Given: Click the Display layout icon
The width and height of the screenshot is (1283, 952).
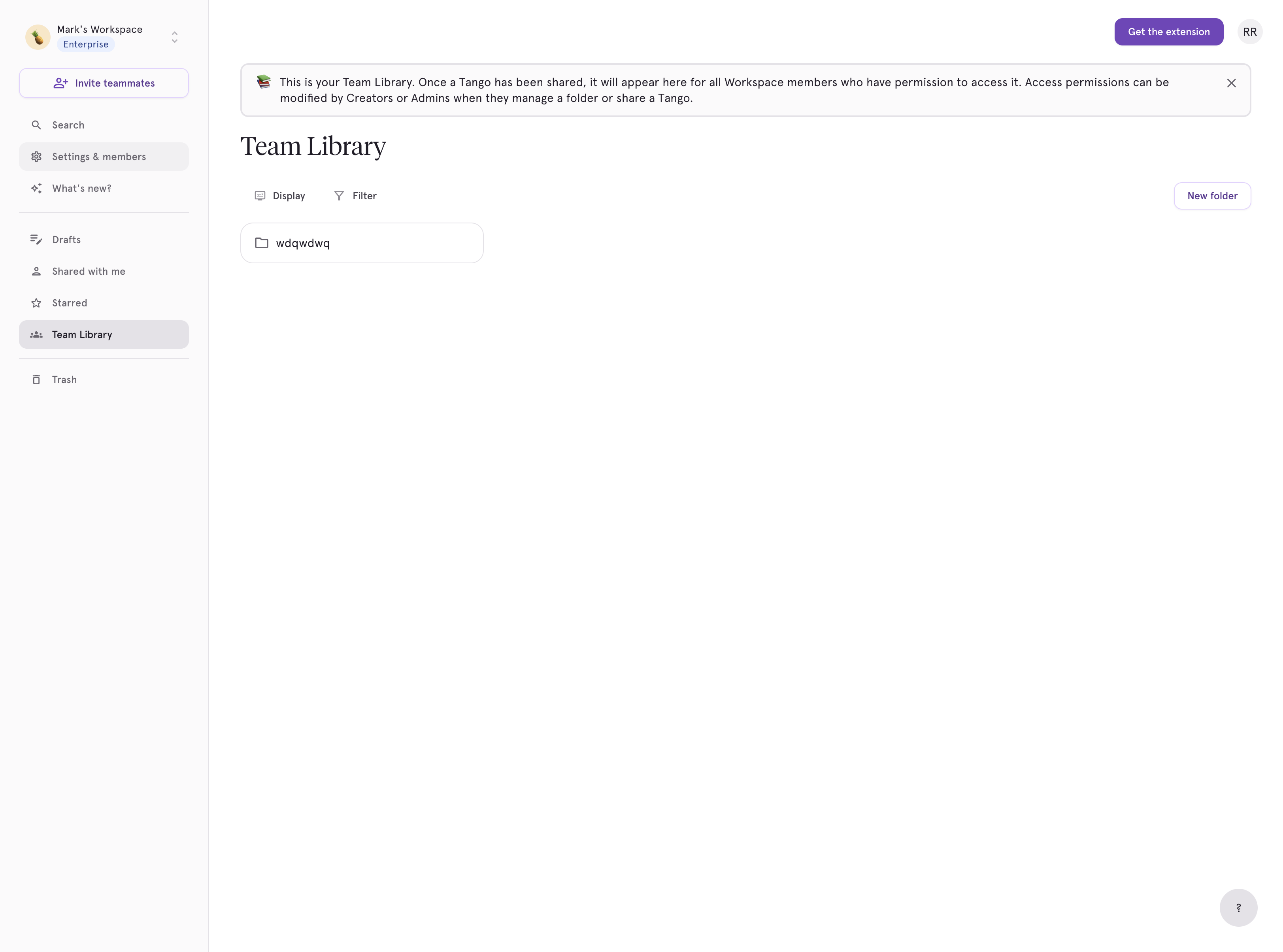Looking at the screenshot, I should point(260,196).
